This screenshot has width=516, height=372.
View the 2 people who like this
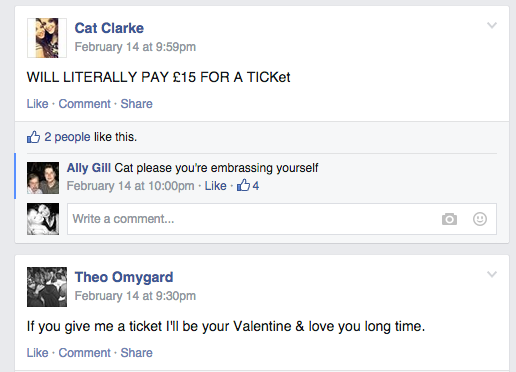coord(67,137)
